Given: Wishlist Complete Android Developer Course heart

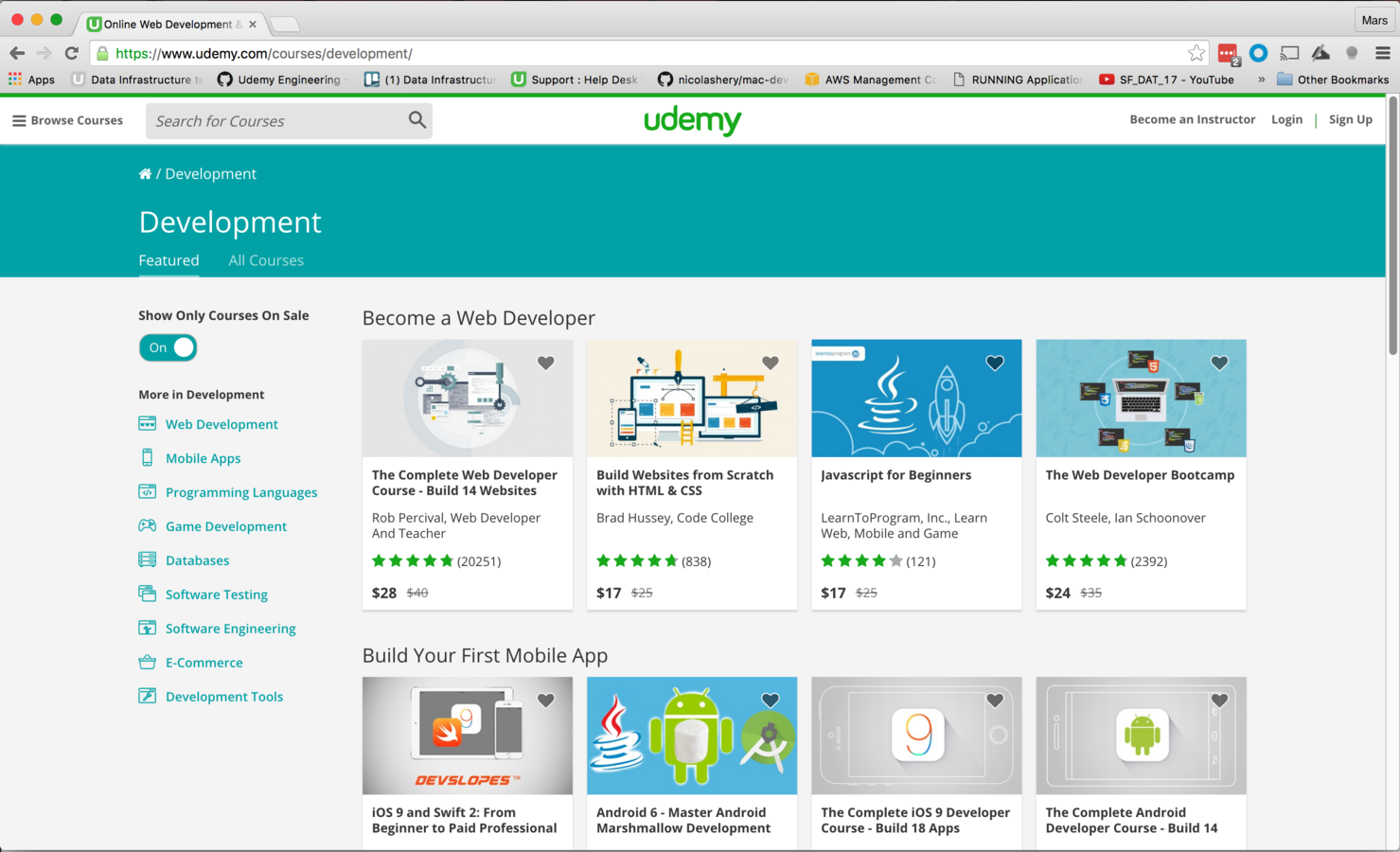Looking at the screenshot, I should (1219, 701).
